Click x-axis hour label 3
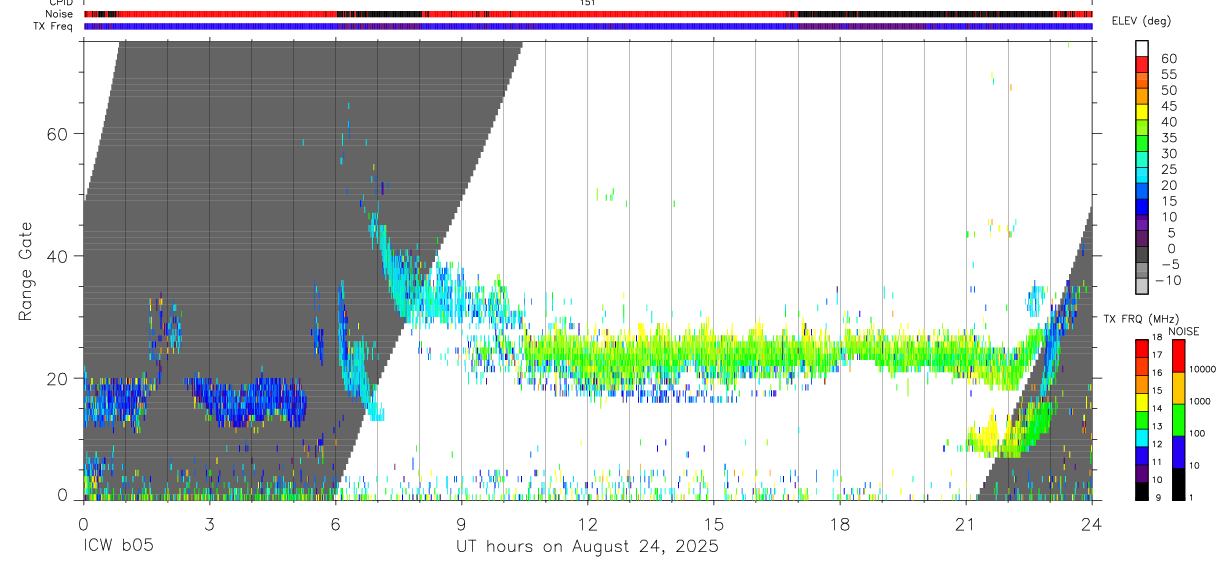The height and width of the screenshot is (567, 1228). tap(210, 524)
